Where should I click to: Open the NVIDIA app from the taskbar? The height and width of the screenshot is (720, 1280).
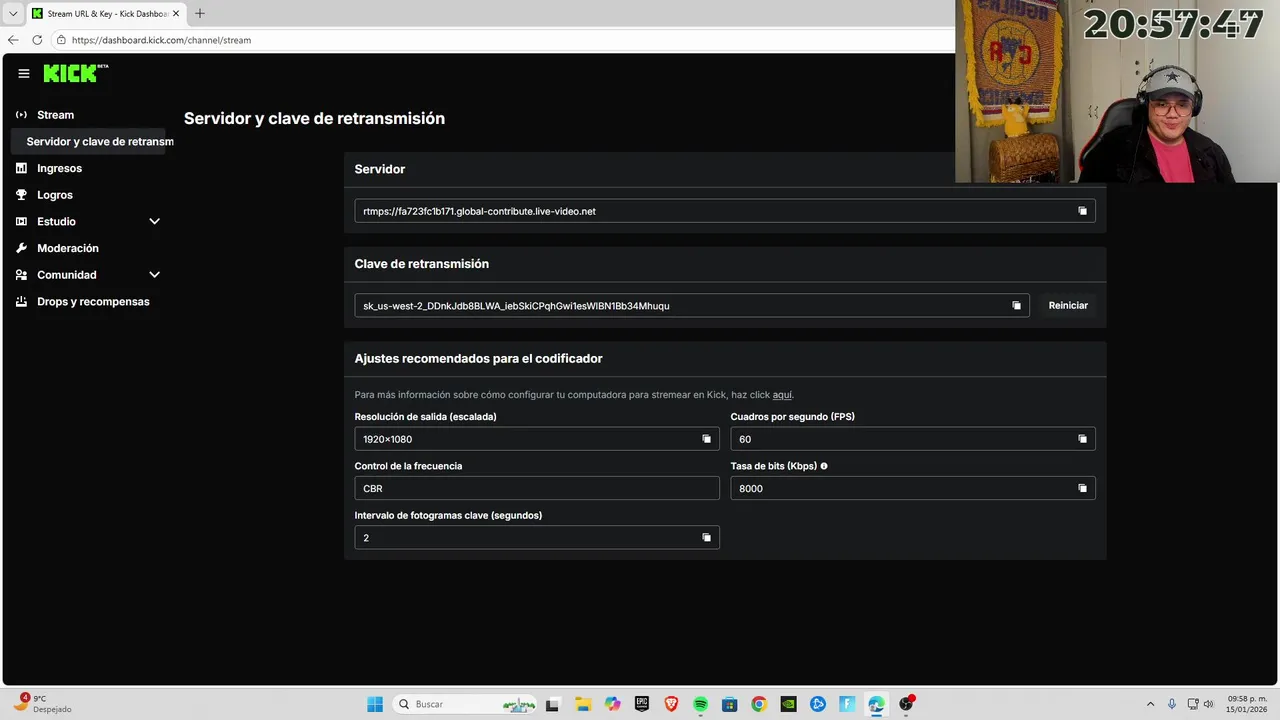pos(789,704)
